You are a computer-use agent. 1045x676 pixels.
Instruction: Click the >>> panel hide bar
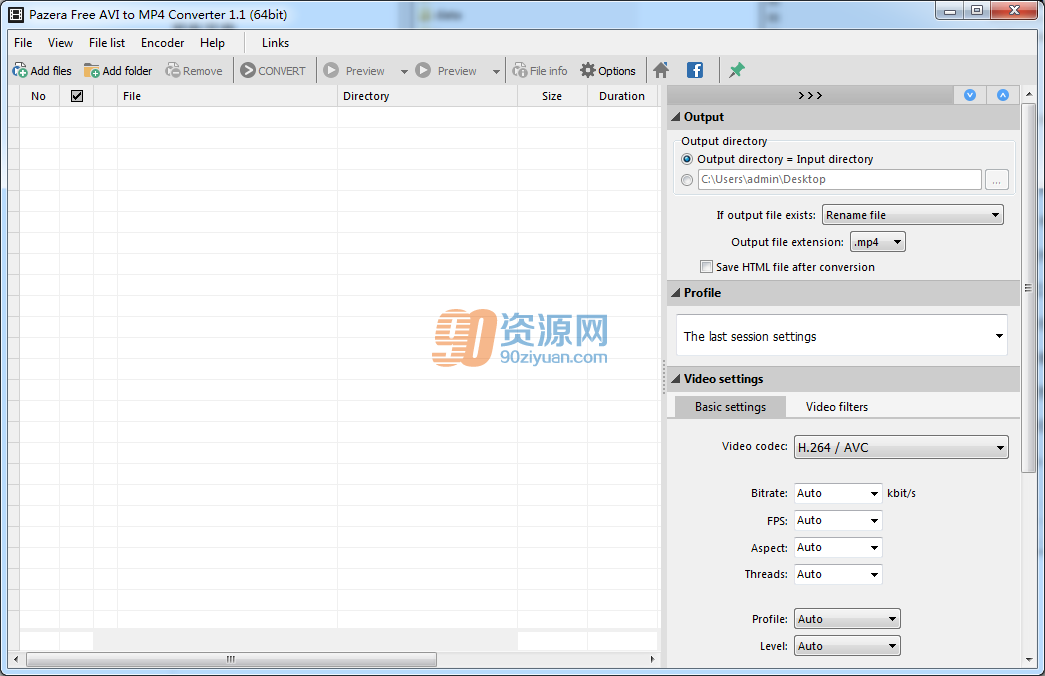tap(810, 95)
